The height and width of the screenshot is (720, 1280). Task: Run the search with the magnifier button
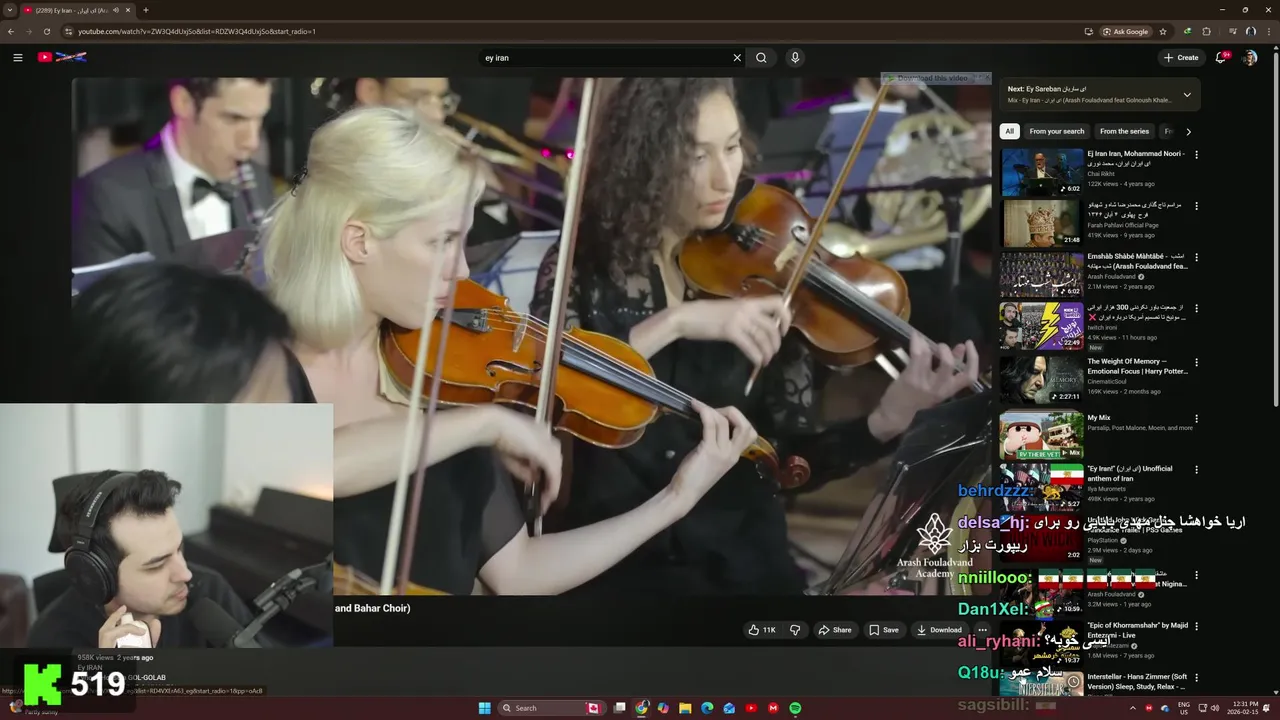click(761, 58)
